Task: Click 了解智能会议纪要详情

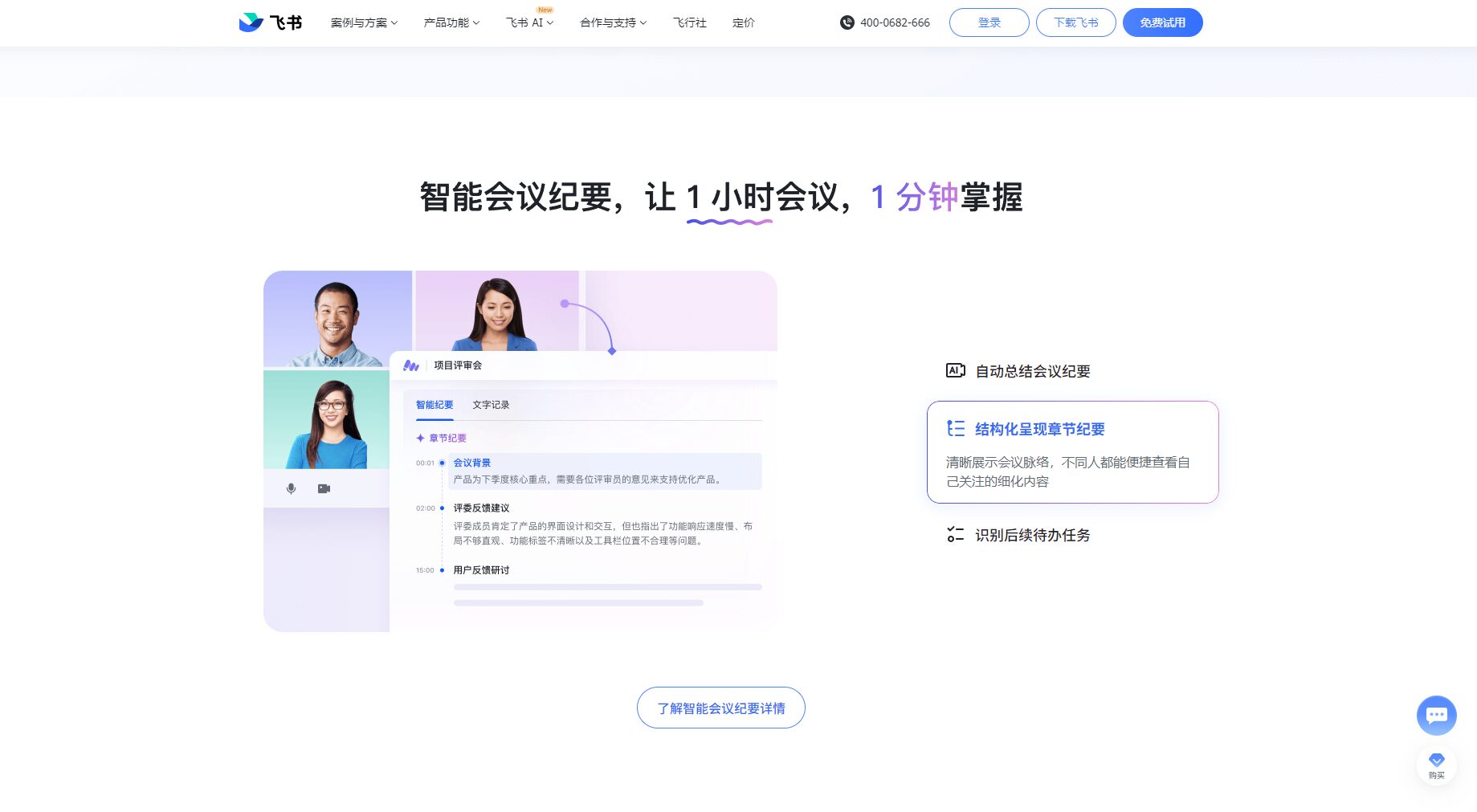Action: [x=720, y=708]
